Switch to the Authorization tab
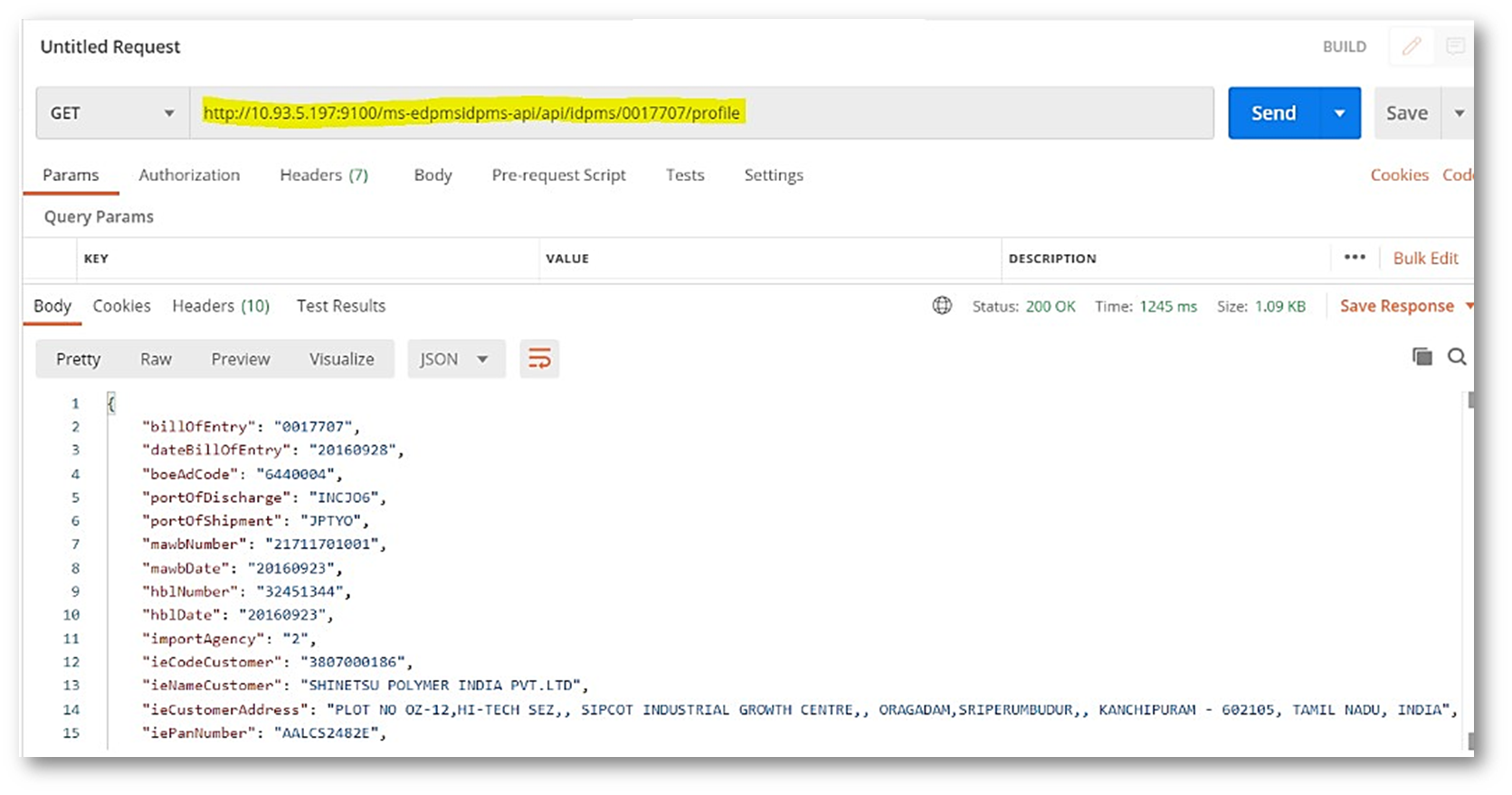Image resolution: width=1512 pixels, height=795 pixels. (189, 175)
